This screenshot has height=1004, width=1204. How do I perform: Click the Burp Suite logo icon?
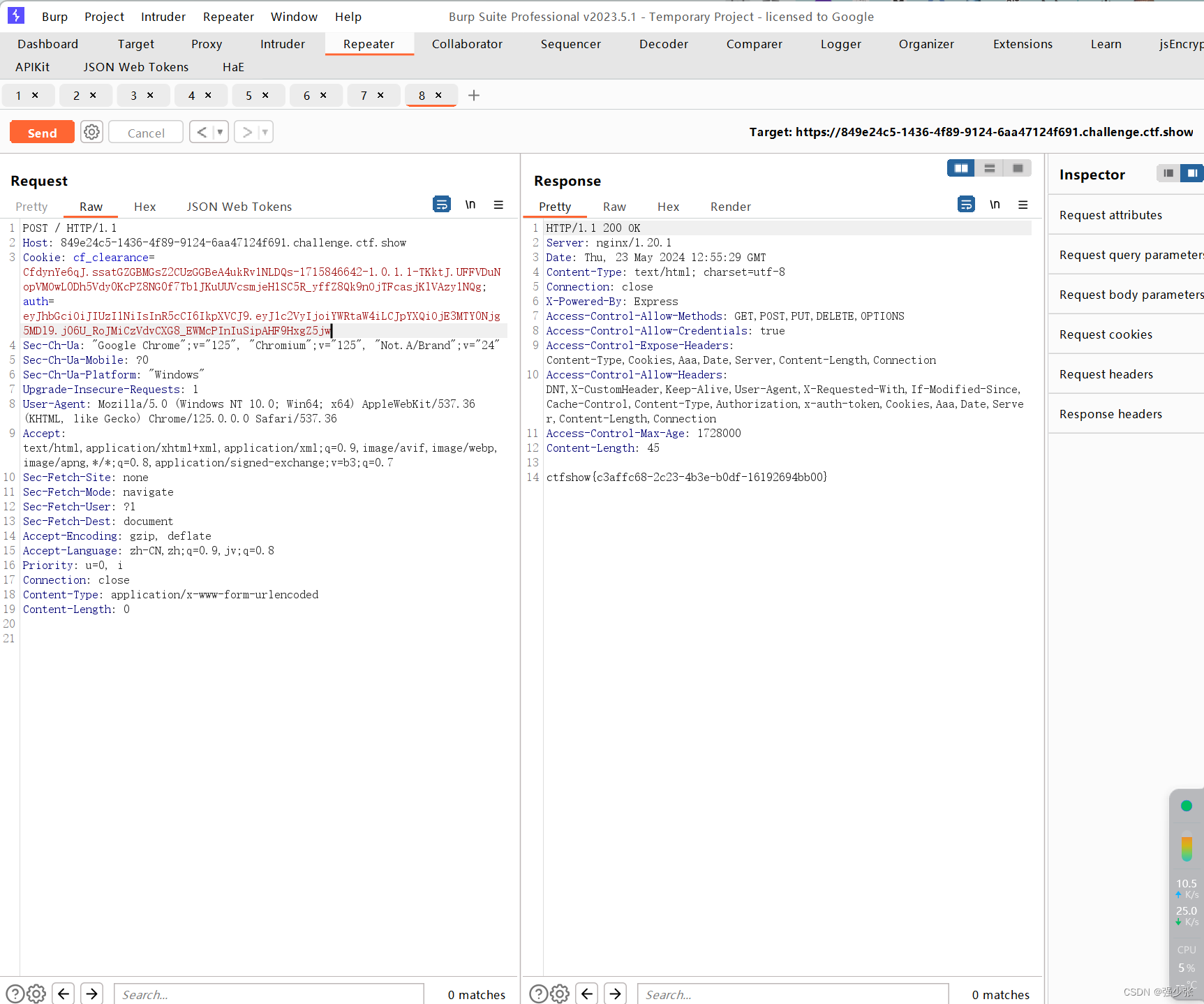[16, 15]
